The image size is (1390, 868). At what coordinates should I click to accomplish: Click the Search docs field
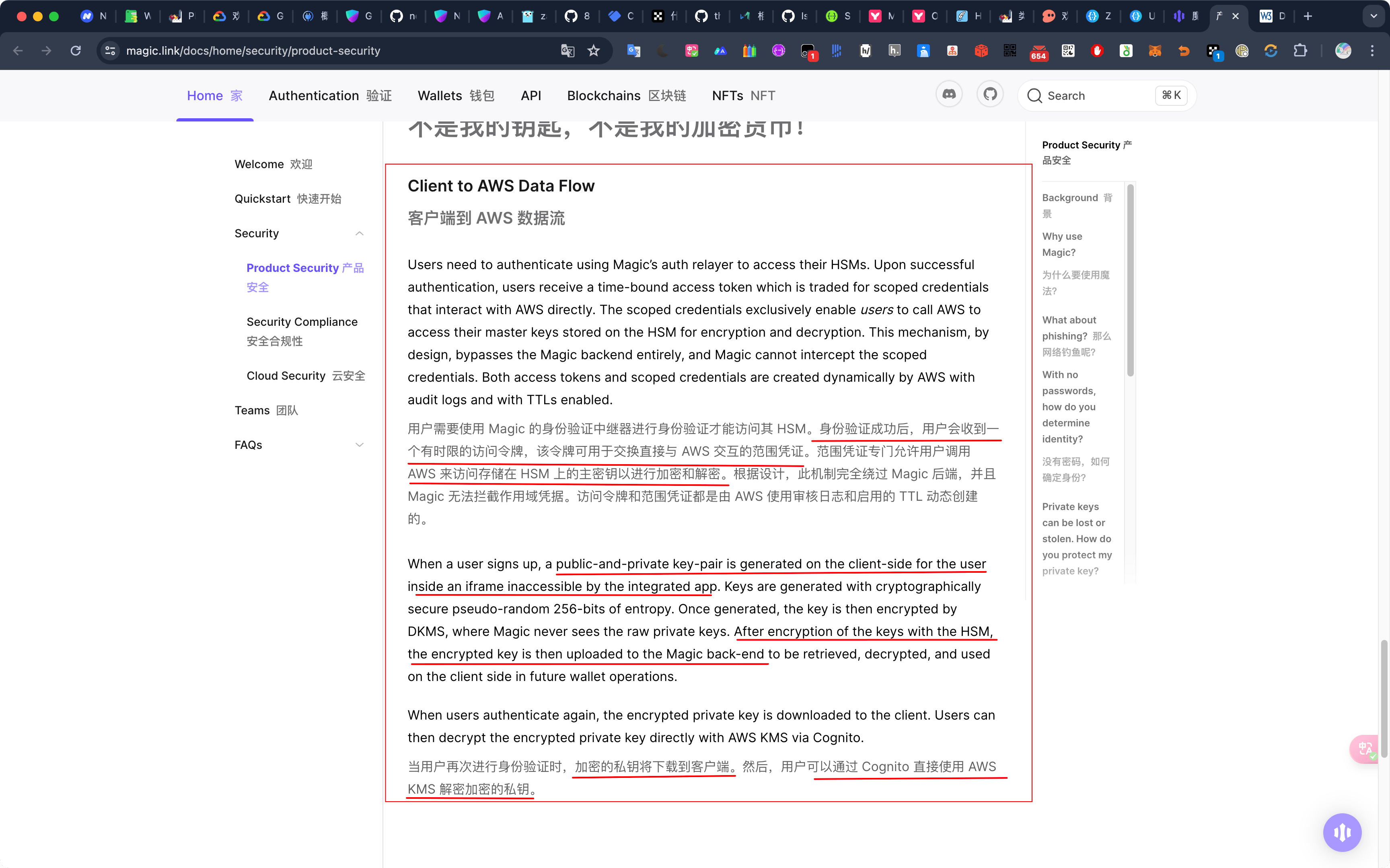point(1106,96)
